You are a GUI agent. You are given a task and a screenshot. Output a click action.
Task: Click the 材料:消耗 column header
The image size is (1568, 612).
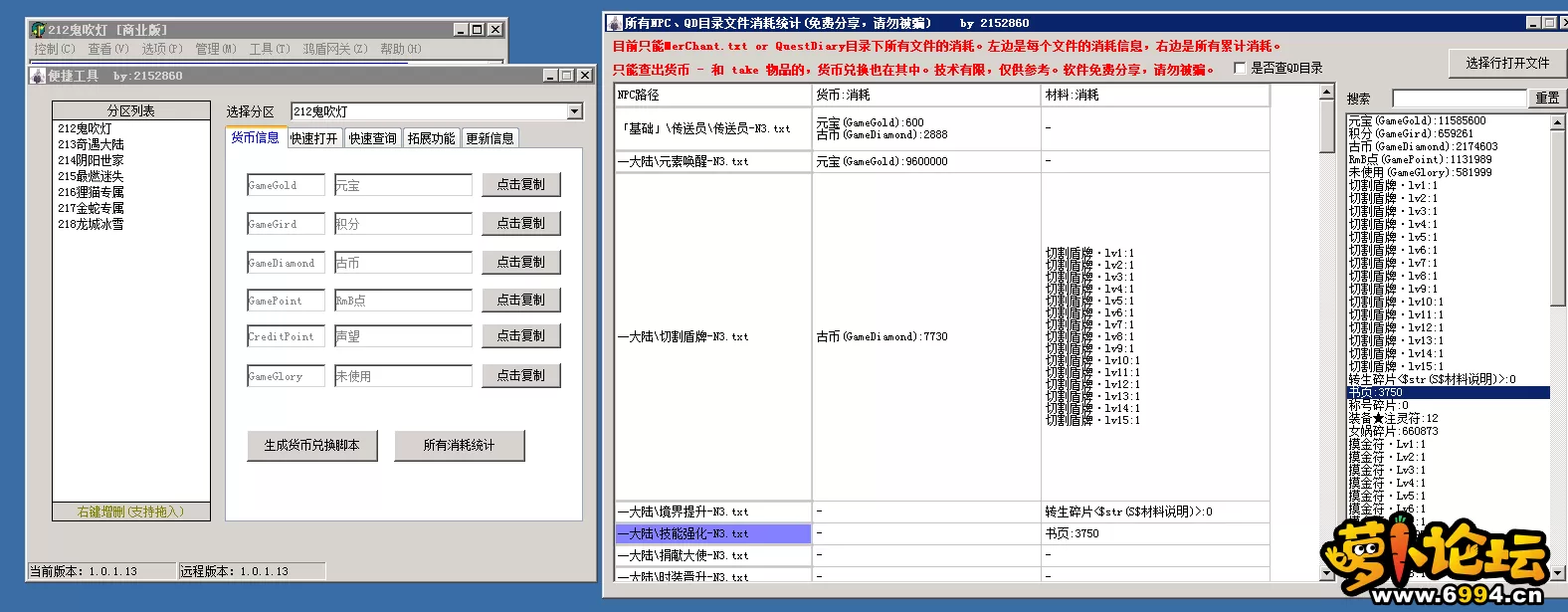pyautogui.click(x=1156, y=96)
